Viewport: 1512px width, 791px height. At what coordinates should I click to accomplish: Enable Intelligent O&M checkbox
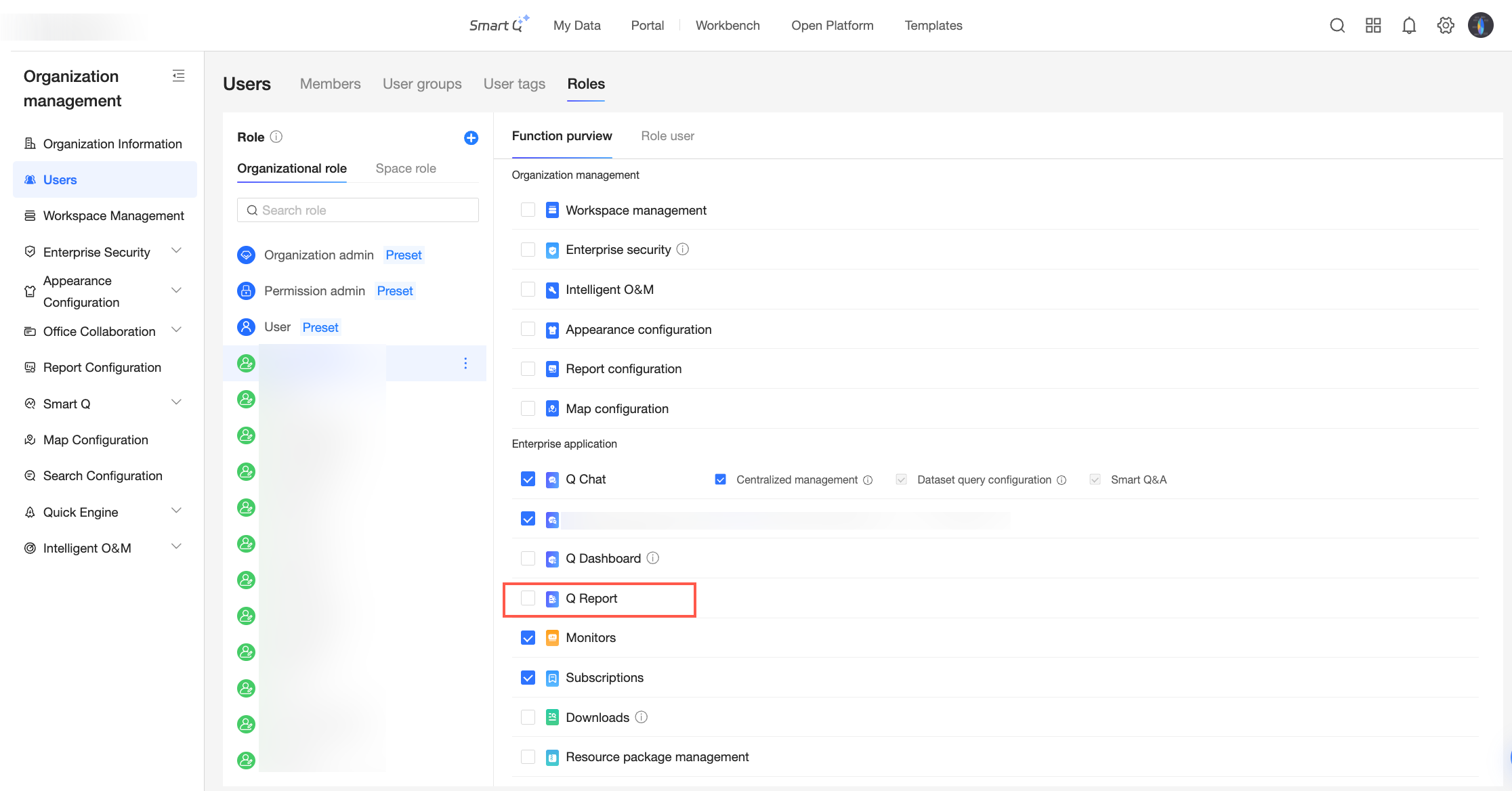pyautogui.click(x=528, y=289)
